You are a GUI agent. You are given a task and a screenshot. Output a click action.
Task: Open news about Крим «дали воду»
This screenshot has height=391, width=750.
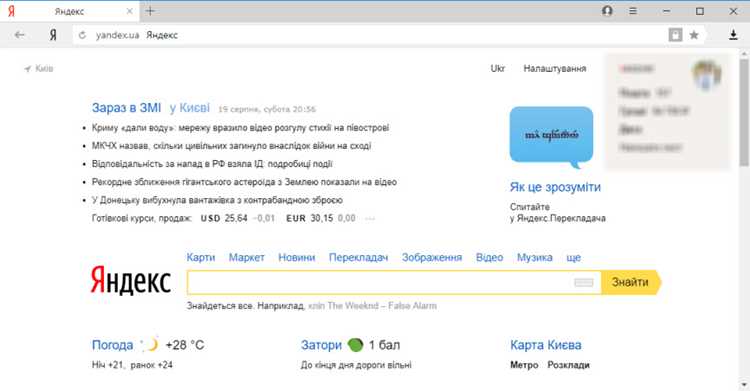coord(240,128)
